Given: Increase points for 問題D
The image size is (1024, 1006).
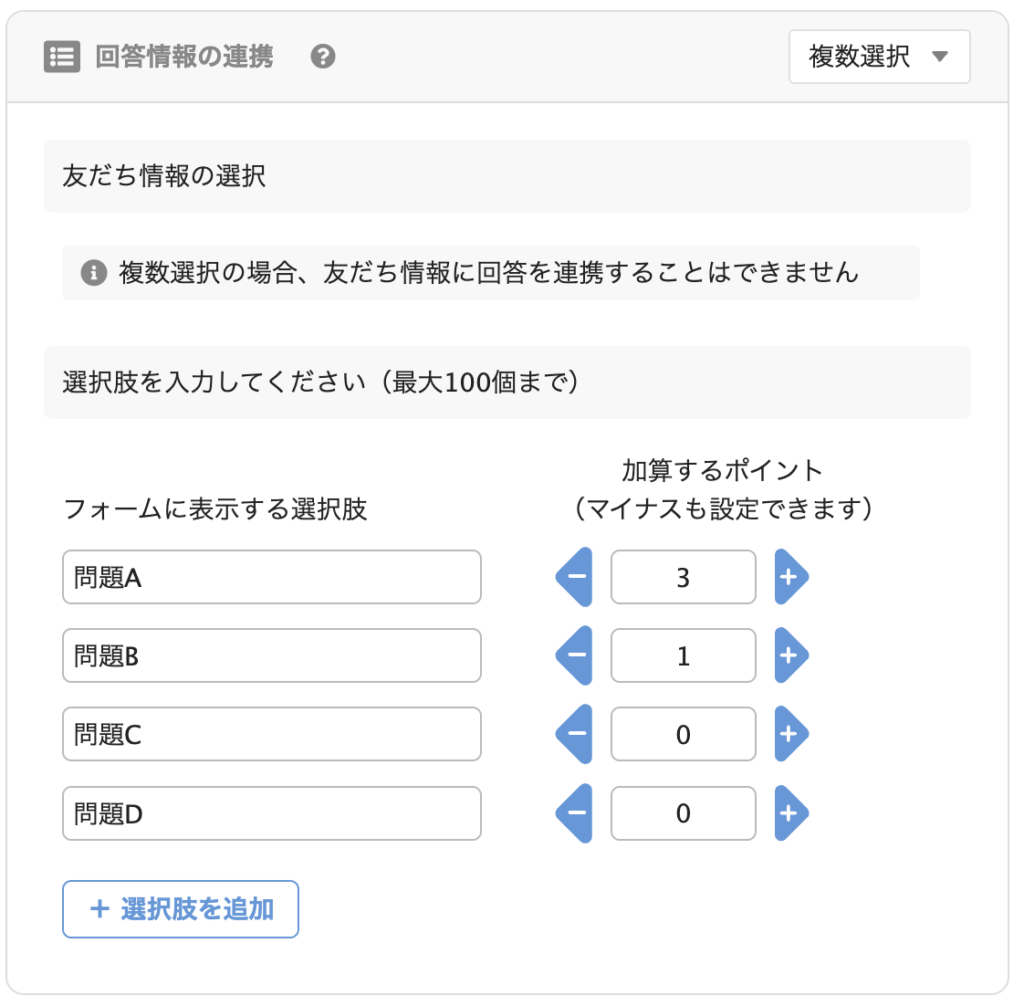Looking at the screenshot, I should pos(792,813).
